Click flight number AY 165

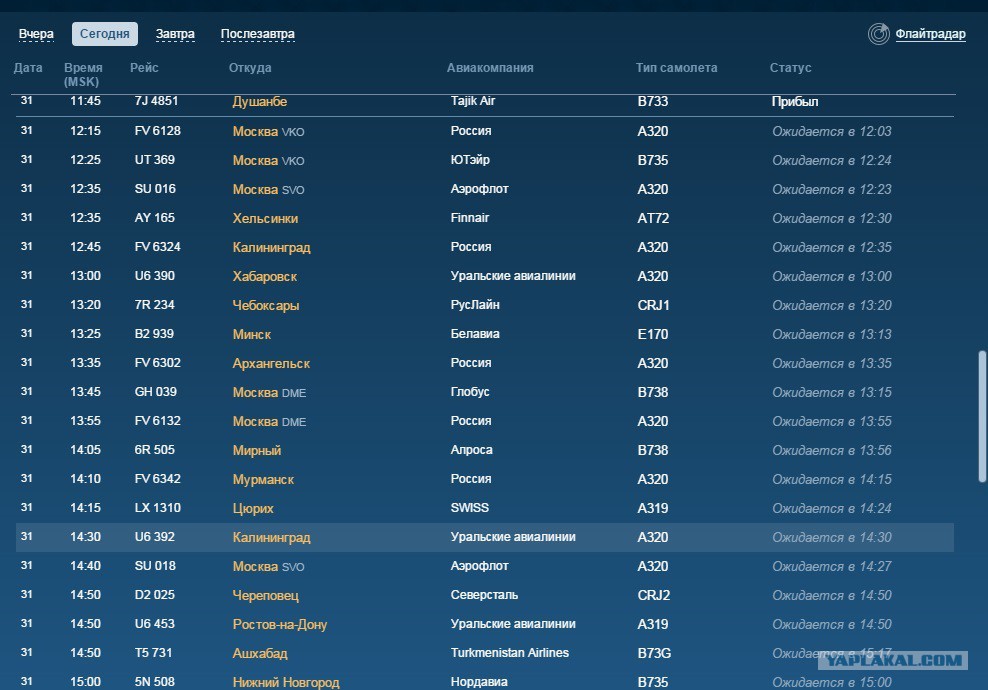pyautogui.click(x=154, y=218)
